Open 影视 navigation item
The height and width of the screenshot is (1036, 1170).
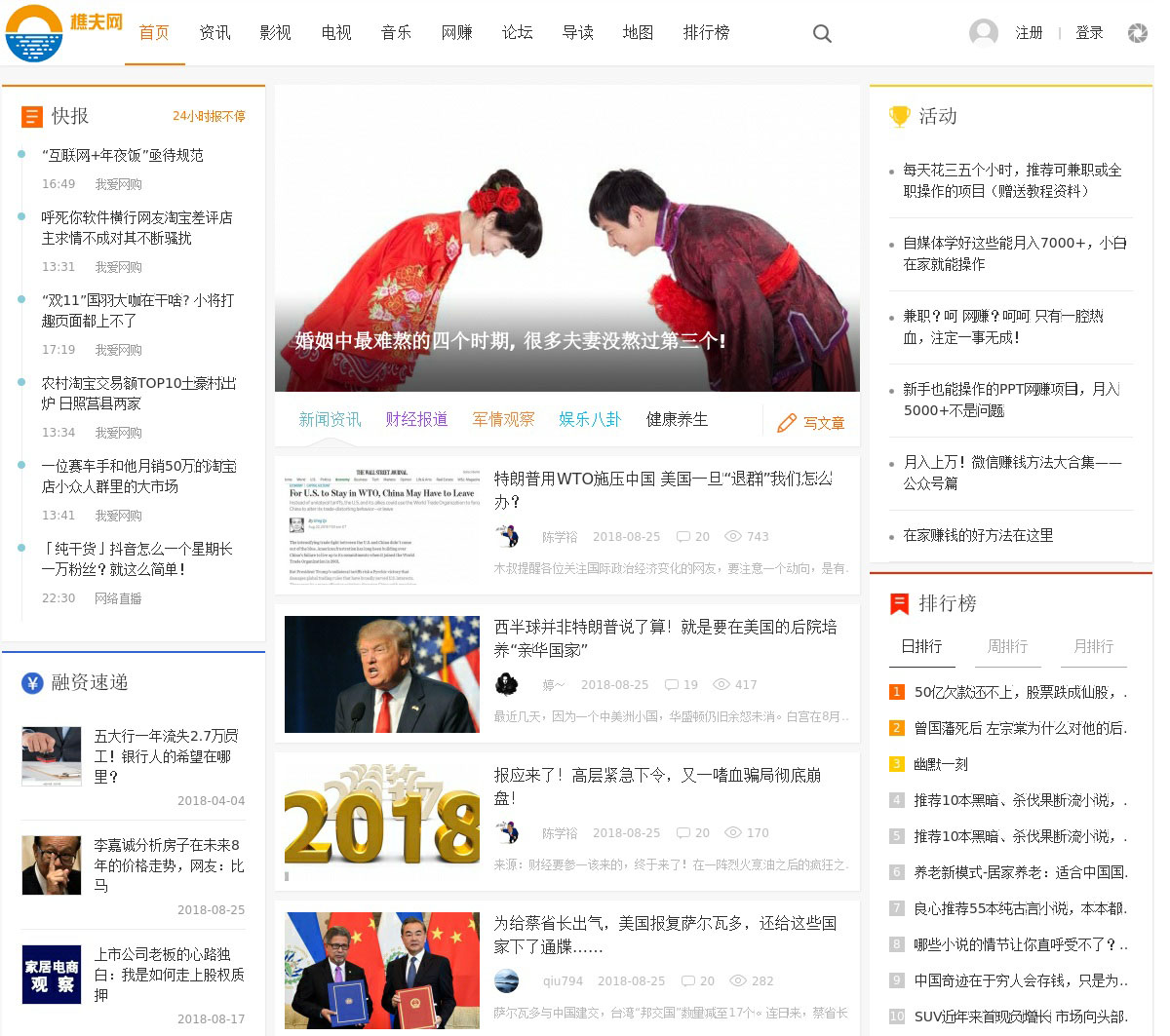[275, 33]
